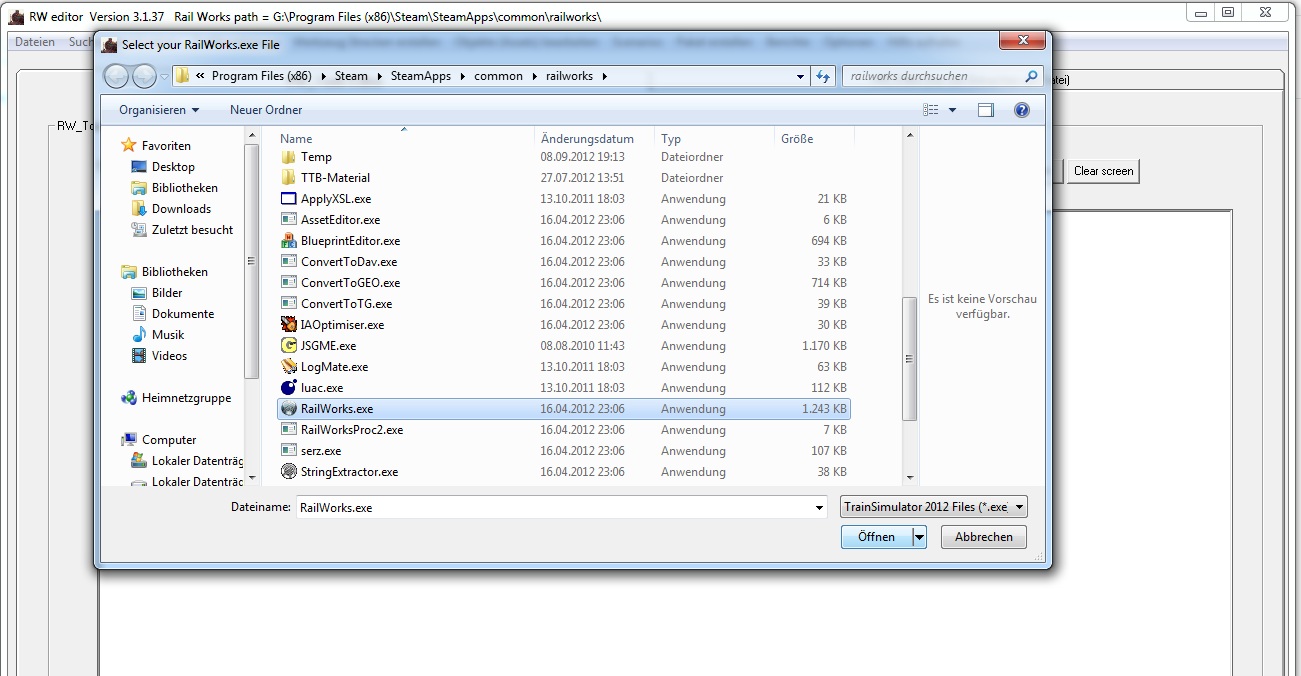Screen dimensions: 1301x676
Task: Select the TTB-Material folder icon
Action: (x=289, y=178)
